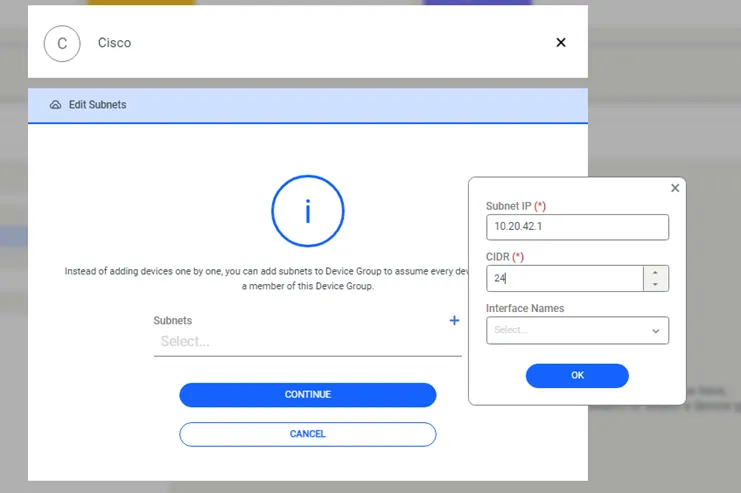Screen dimensions: 741x493
Task: Add a subnet with the plus icon
Action: 454,320
